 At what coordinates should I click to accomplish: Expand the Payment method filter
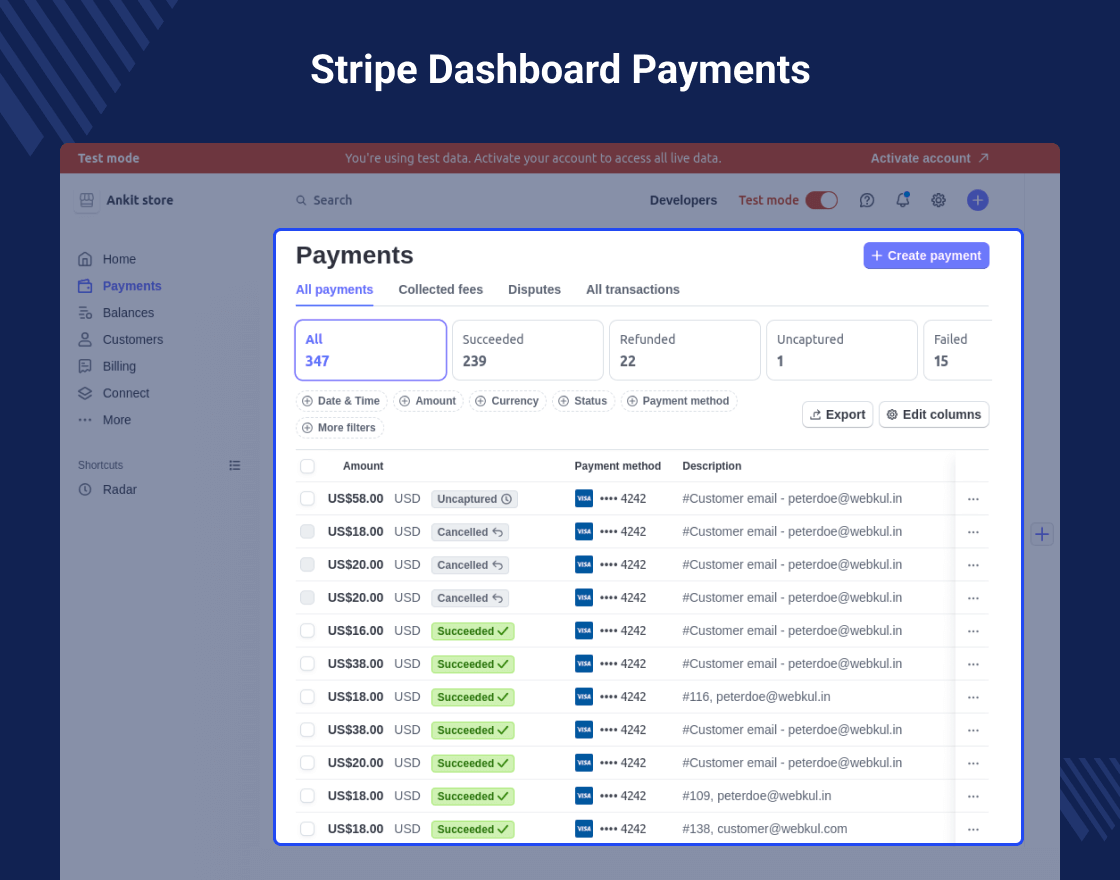point(678,401)
